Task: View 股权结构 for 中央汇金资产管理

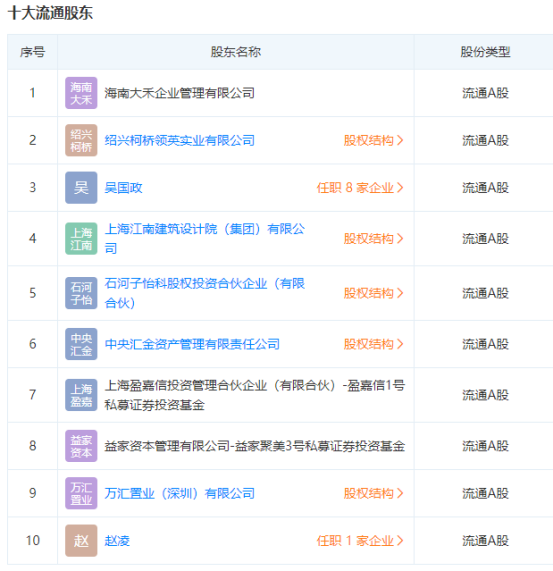Action: point(374,344)
